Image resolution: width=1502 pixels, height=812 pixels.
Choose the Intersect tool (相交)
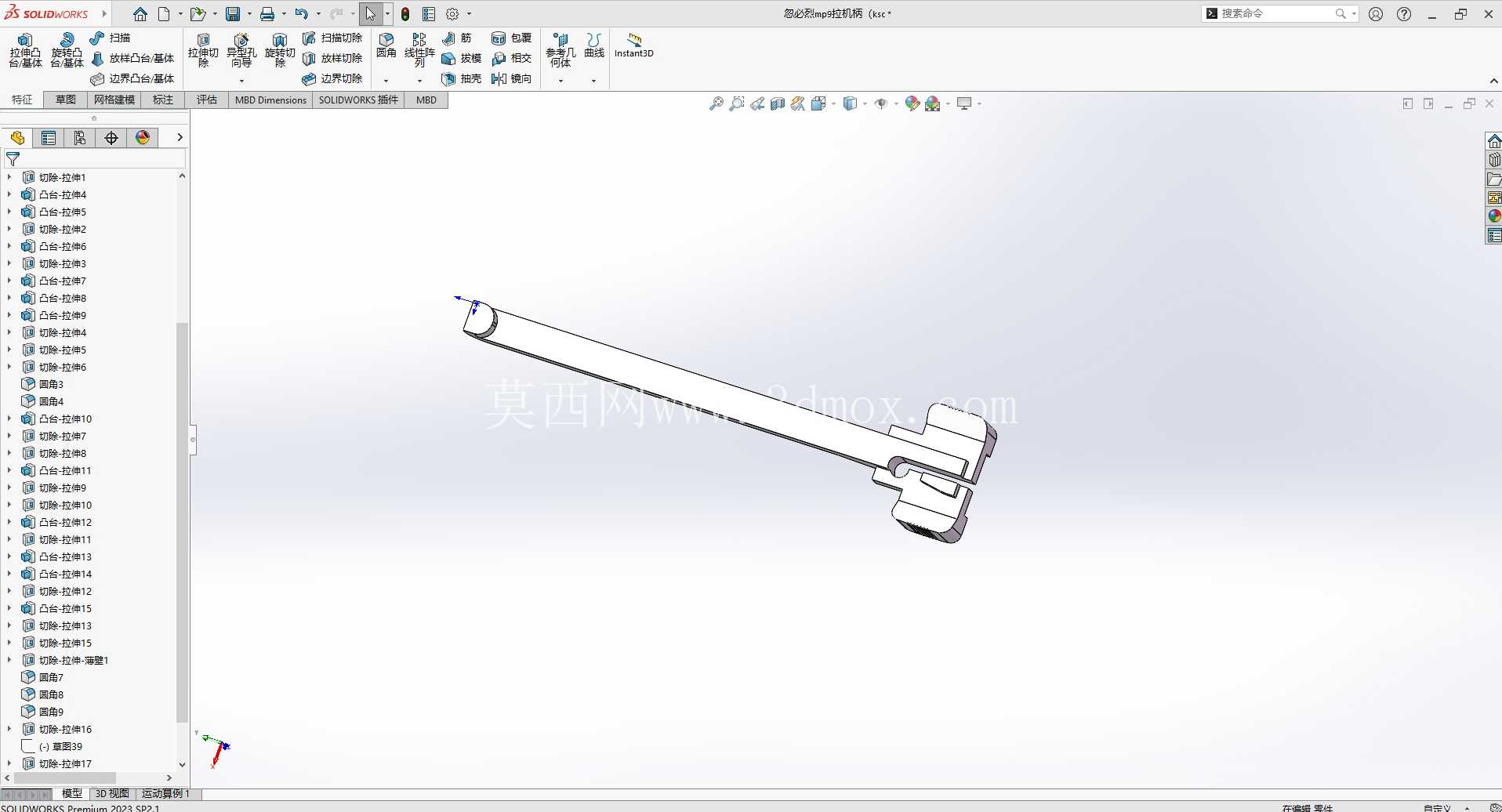click(512, 58)
